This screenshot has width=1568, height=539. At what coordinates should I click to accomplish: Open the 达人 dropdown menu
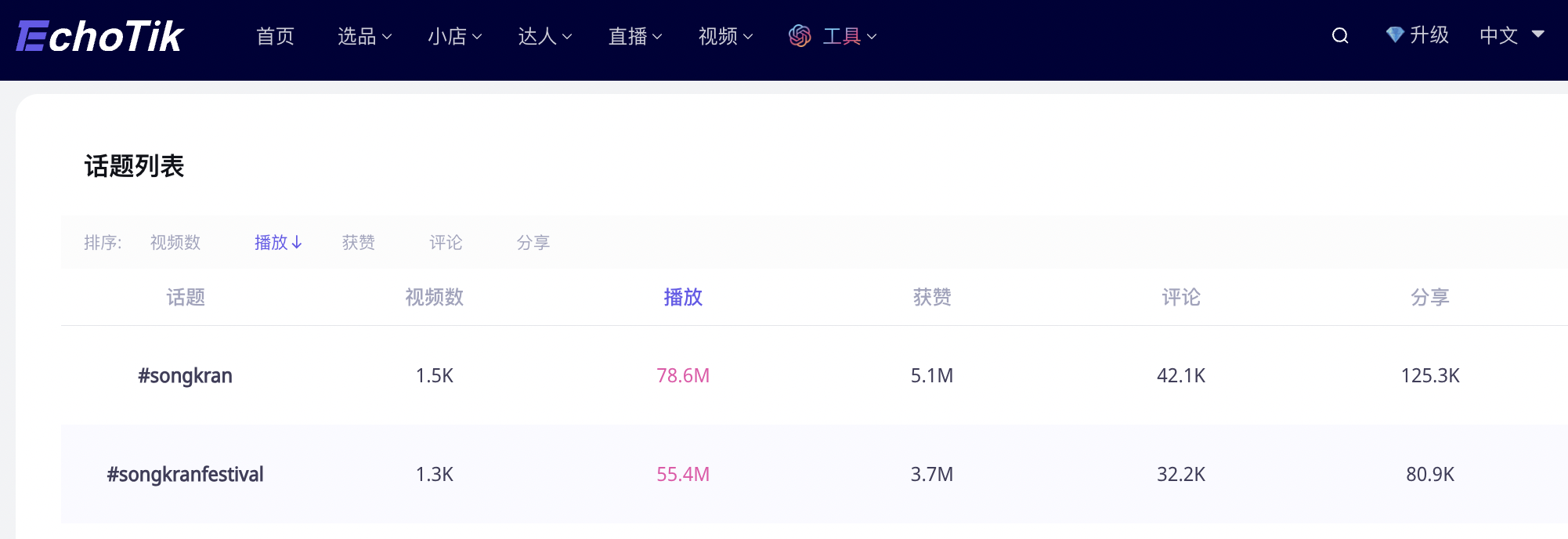click(x=544, y=36)
